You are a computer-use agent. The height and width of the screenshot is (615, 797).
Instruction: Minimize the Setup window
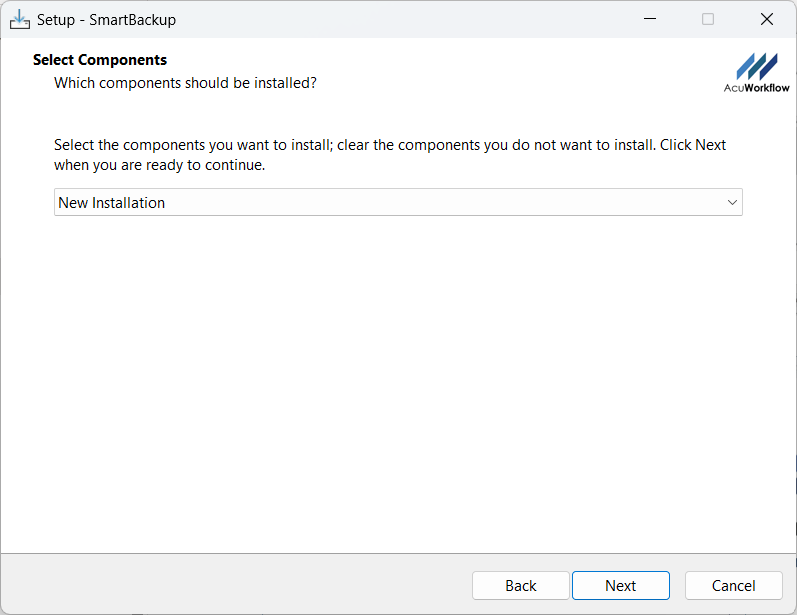(x=649, y=19)
